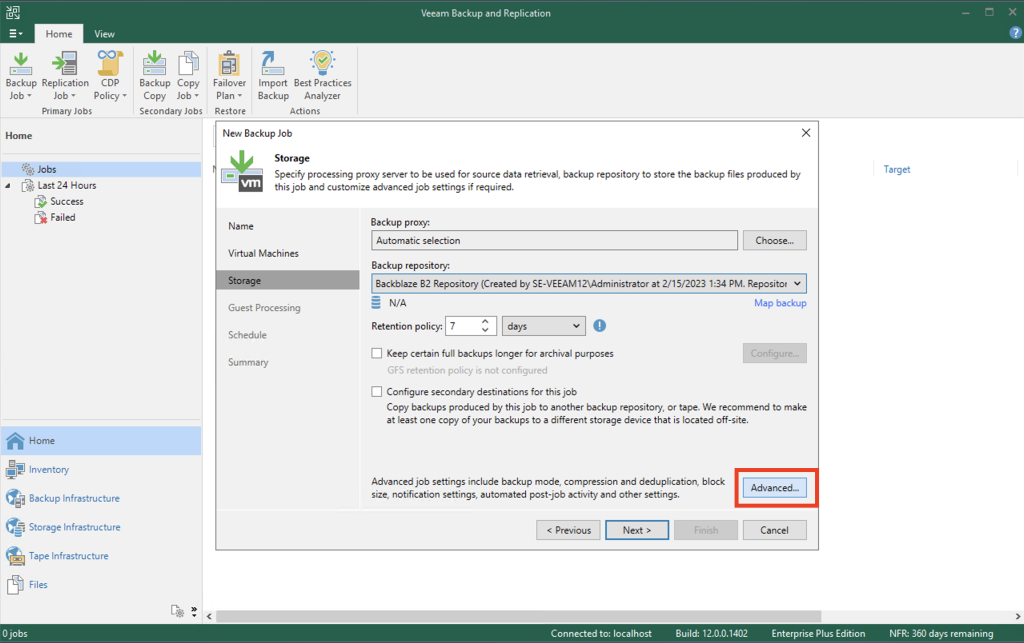Open the Map backup link
This screenshot has width=1024, height=643.
pos(780,303)
